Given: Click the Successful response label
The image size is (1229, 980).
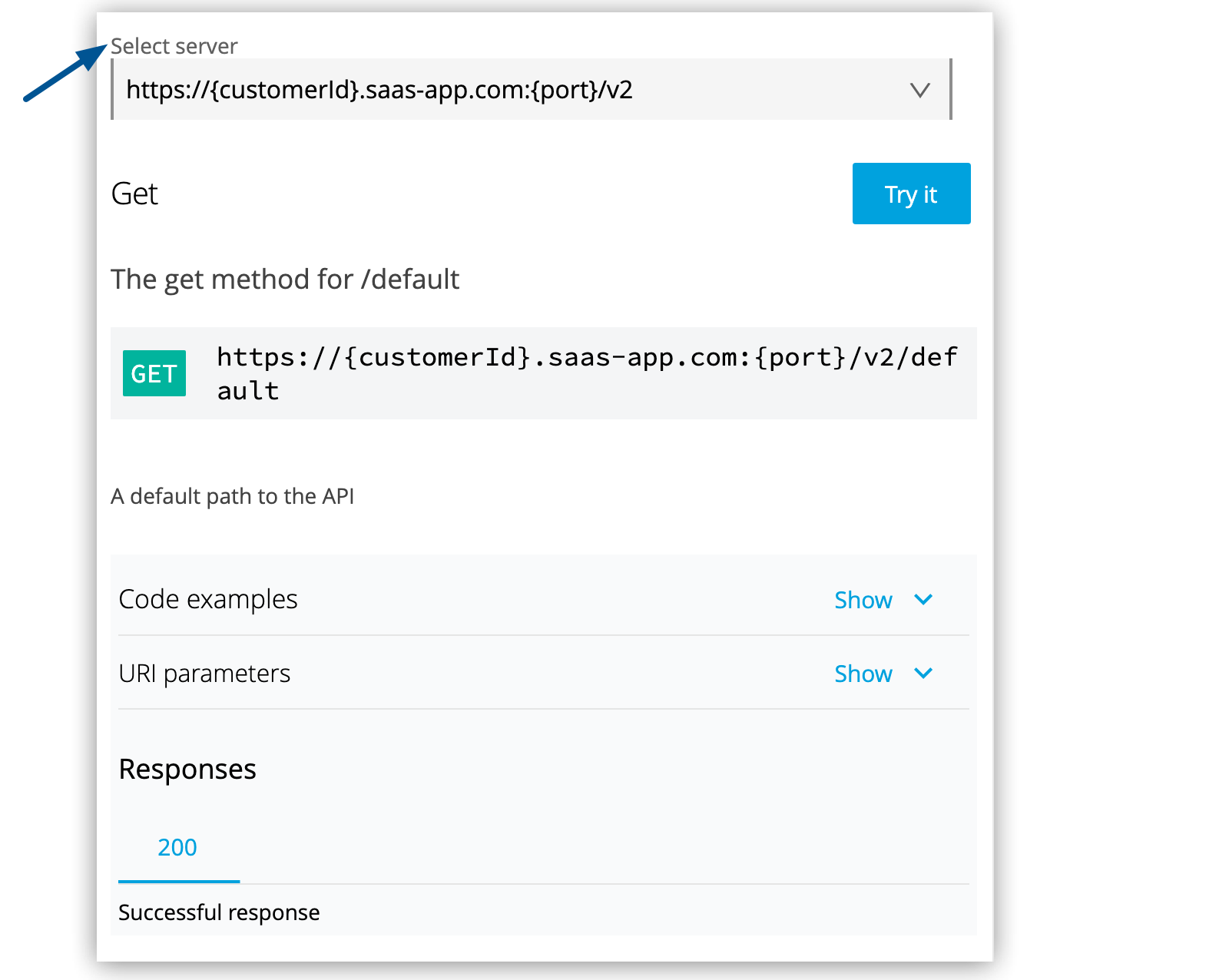Looking at the screenshot, I should pos(219,912).
